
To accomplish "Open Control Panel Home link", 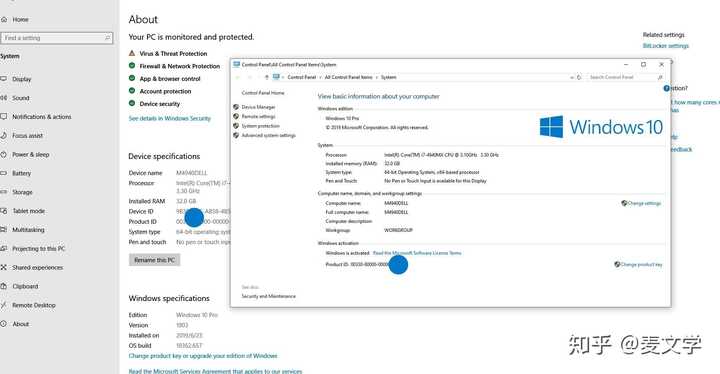I will point(263,93).
